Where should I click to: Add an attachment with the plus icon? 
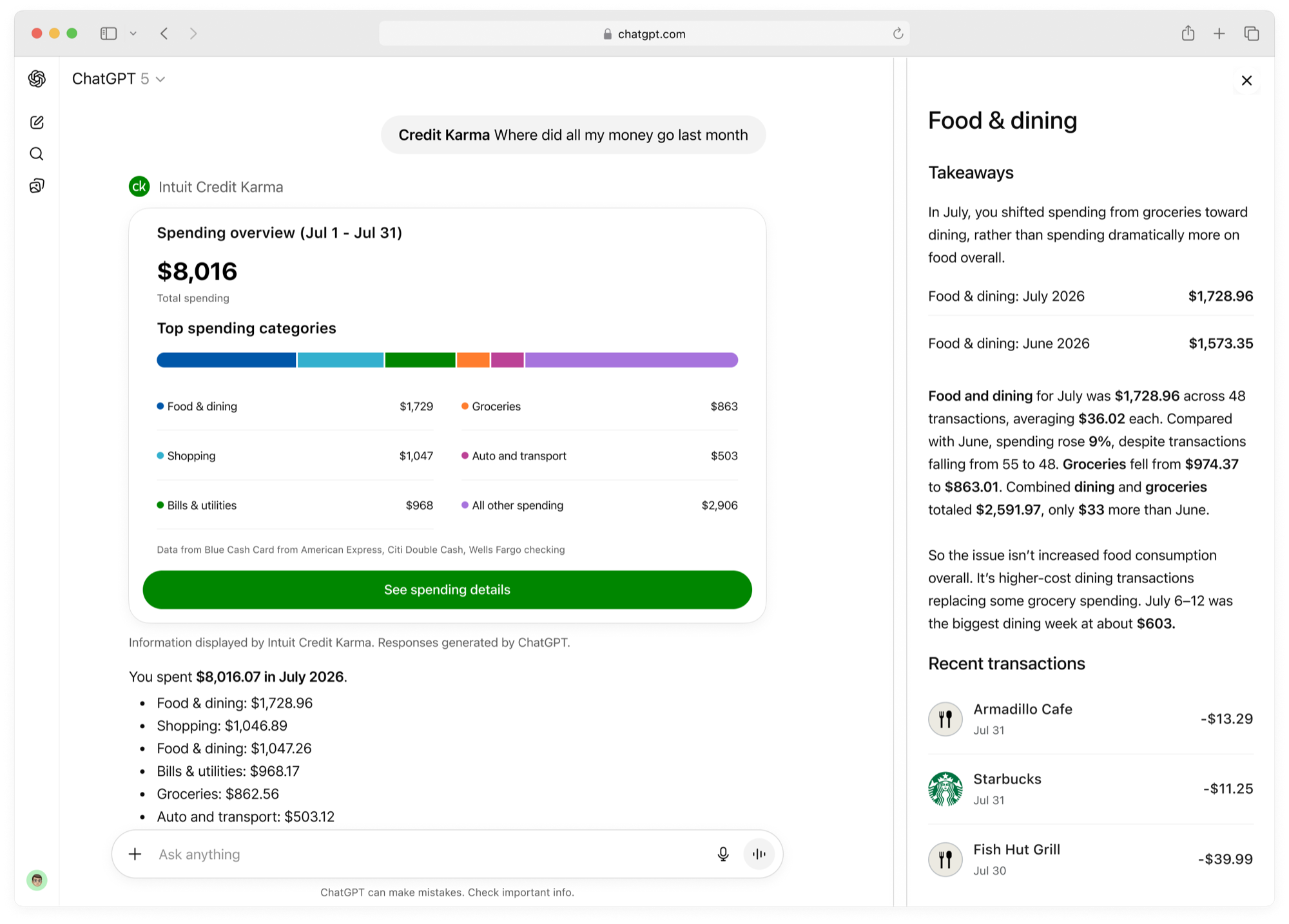(x=135, y=854)
